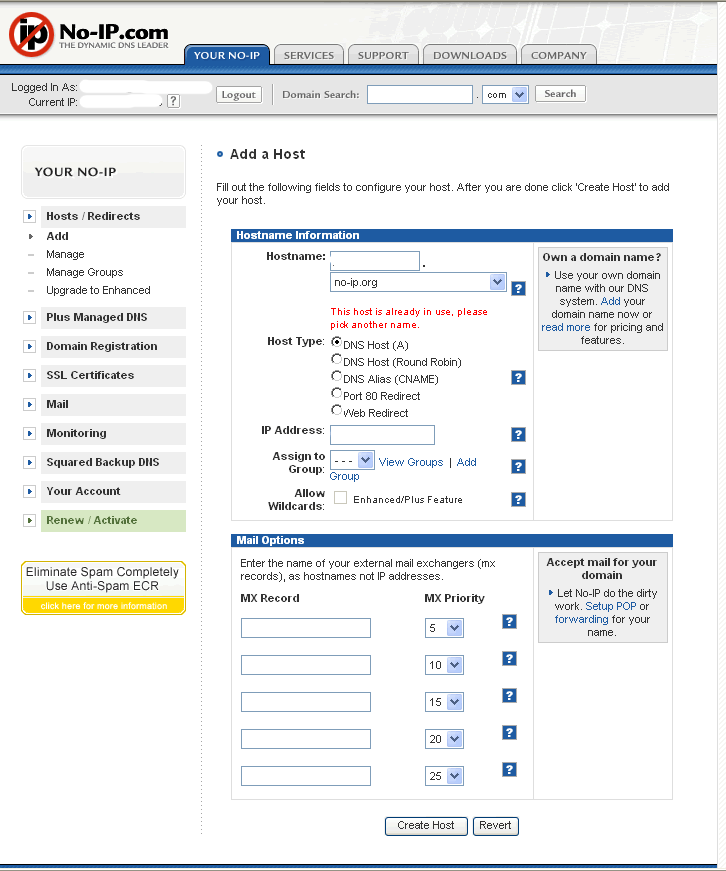The width and height of the screenshot is (726, 871).
Task: Click arrow icon beside Plus Managed DNS
Action: [30, 318]
